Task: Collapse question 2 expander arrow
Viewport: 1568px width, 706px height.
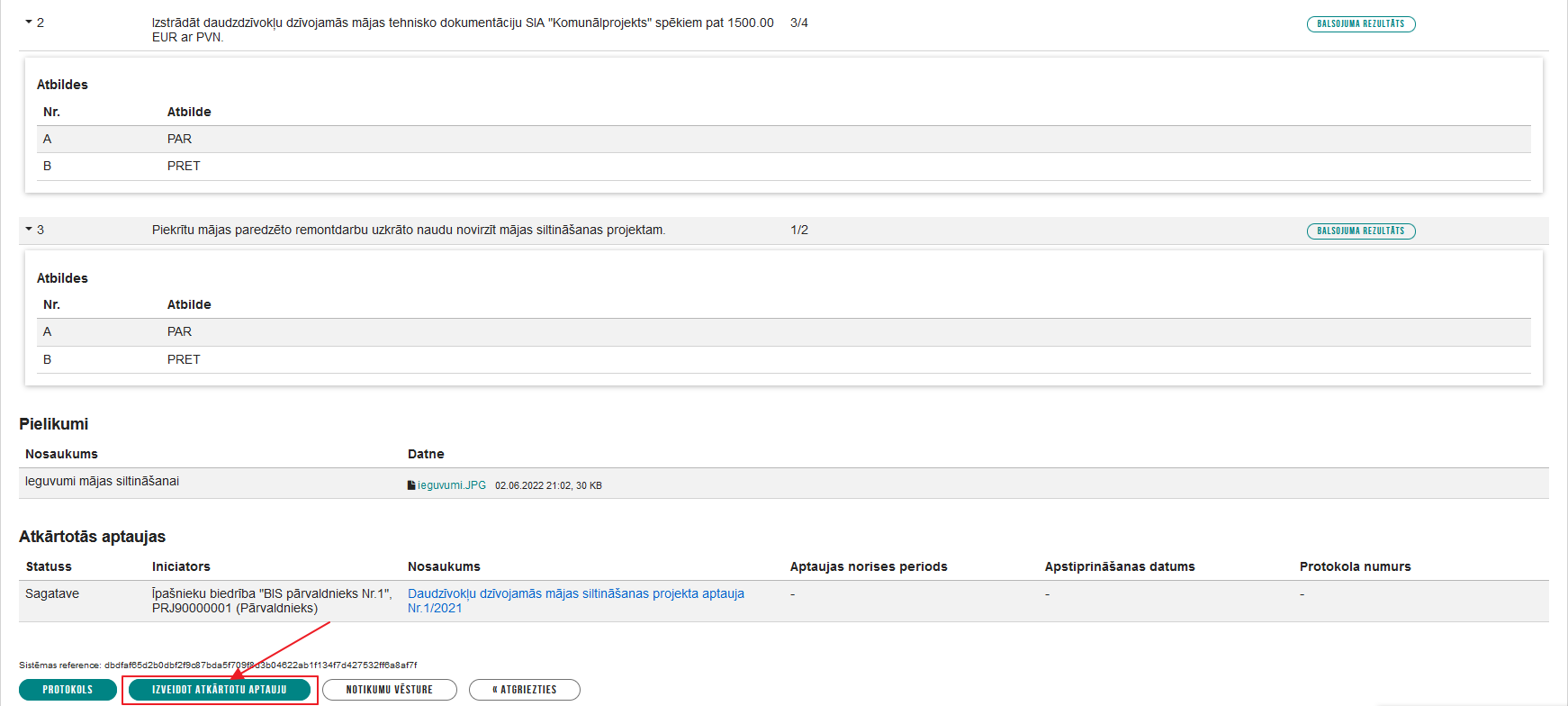Action: pos(29,22)
